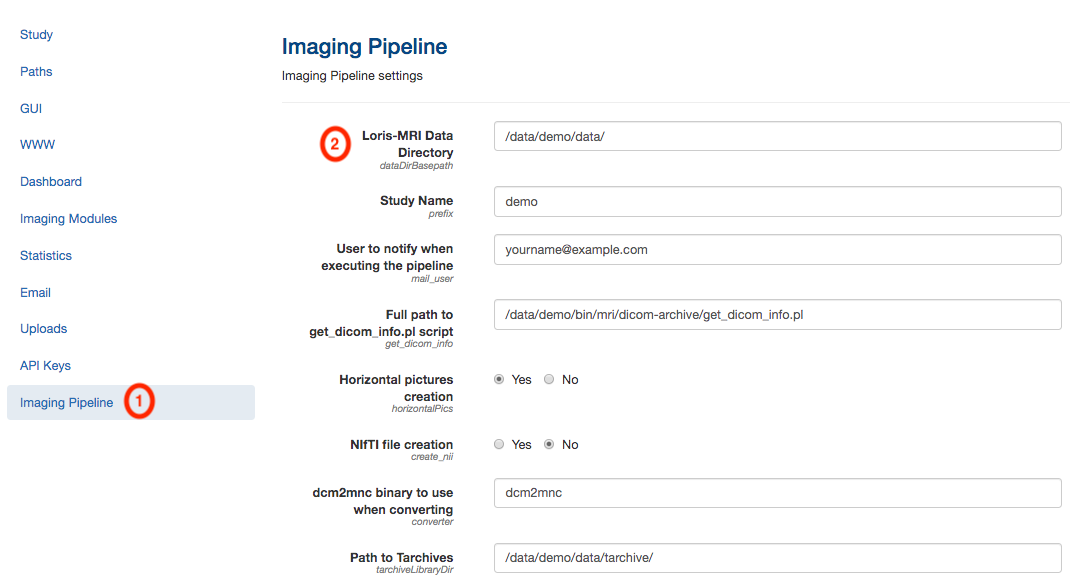This screenshot has height=588, width=1070.
Task: Set Horizontal pictures creation to Yes
Action: coord(499,379)
